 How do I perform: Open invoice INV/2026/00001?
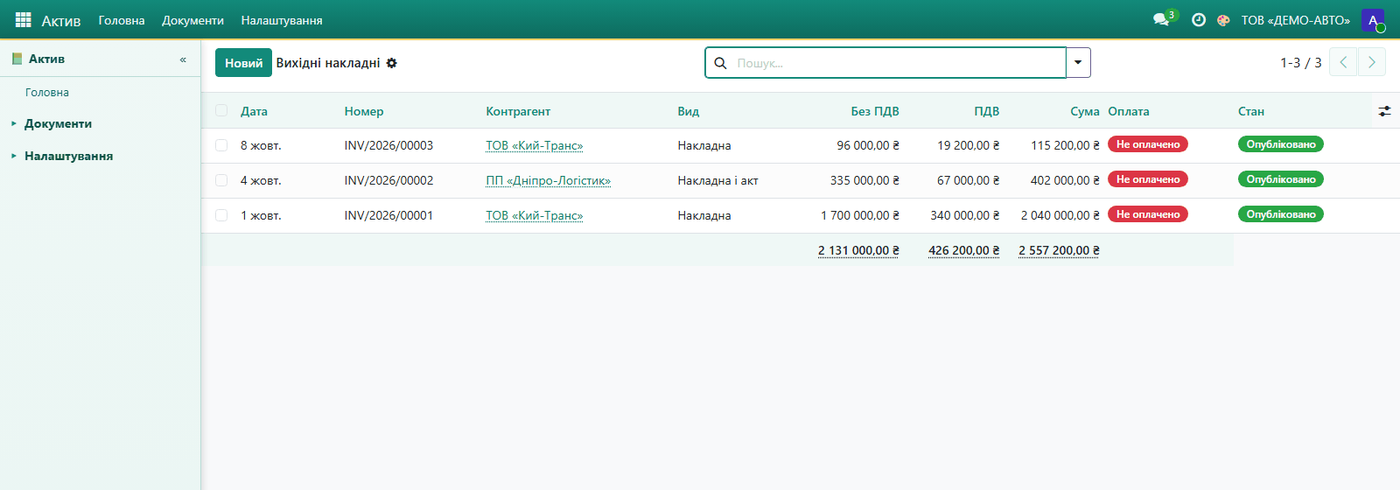(388, 216)
